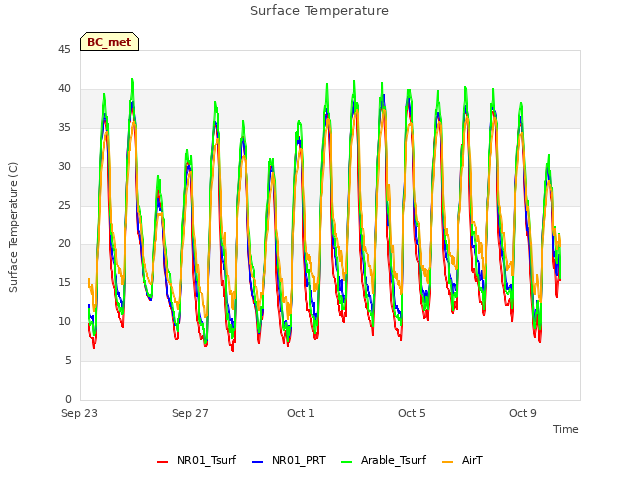Click the Sep 23 x-axis label

click(79, 413)
